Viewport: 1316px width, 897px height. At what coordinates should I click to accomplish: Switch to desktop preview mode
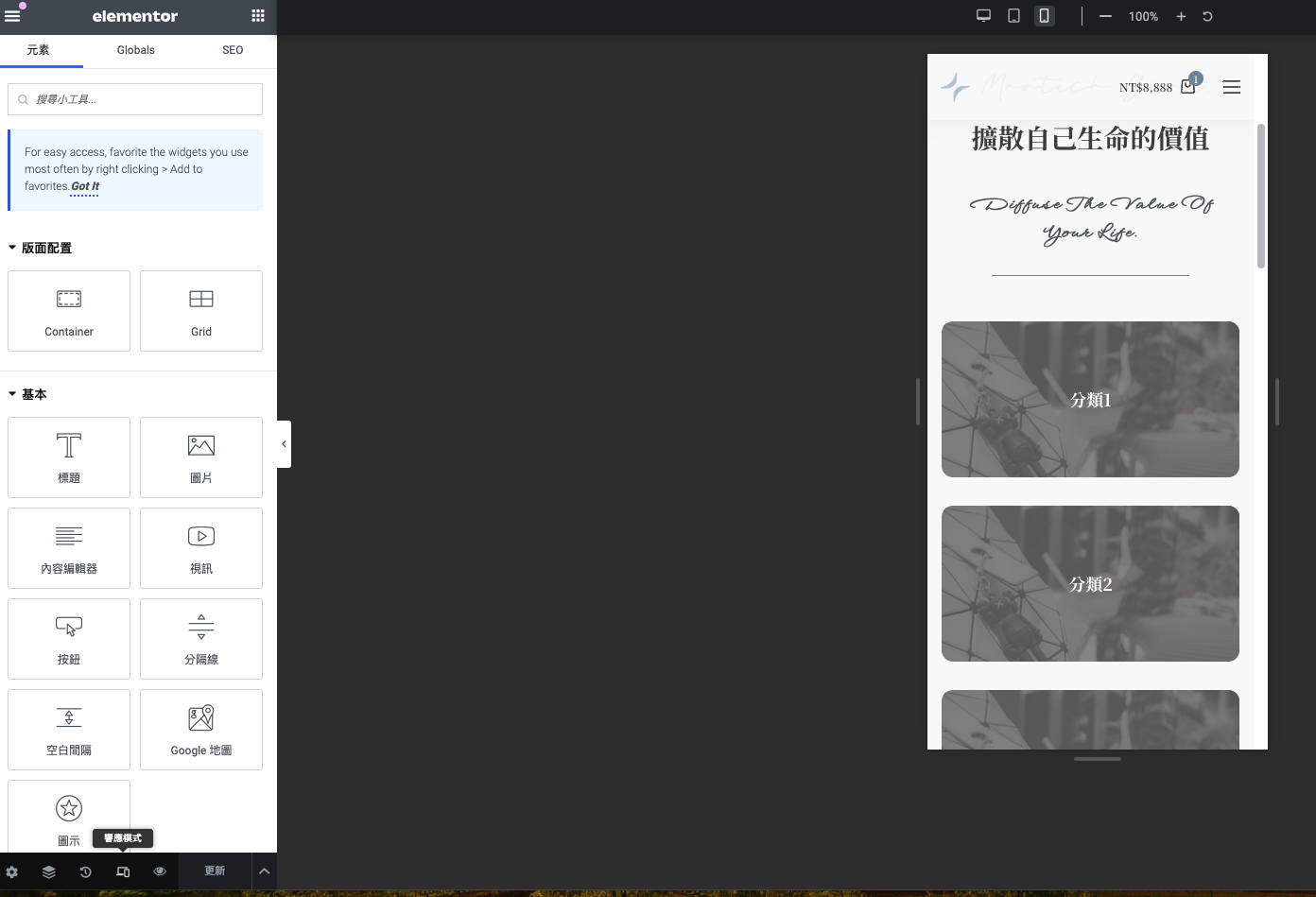[x=983, y=16]
